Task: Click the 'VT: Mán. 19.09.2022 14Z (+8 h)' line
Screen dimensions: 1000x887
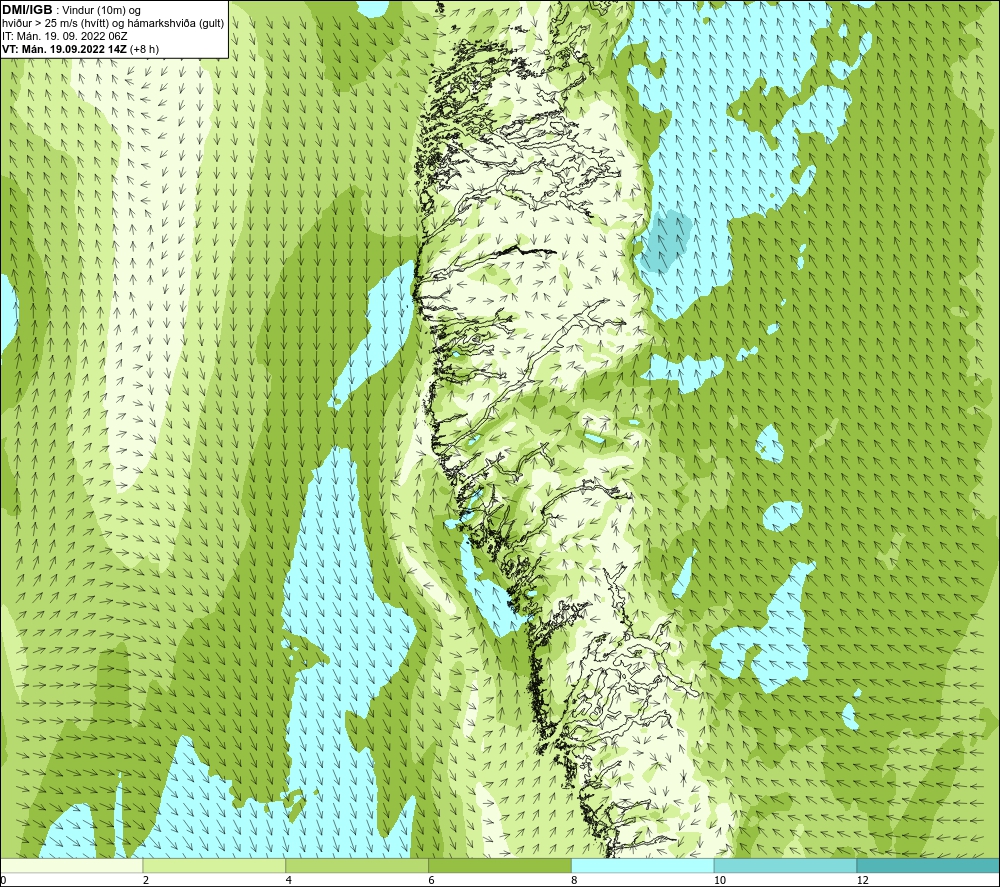Action: pos(80,49)
